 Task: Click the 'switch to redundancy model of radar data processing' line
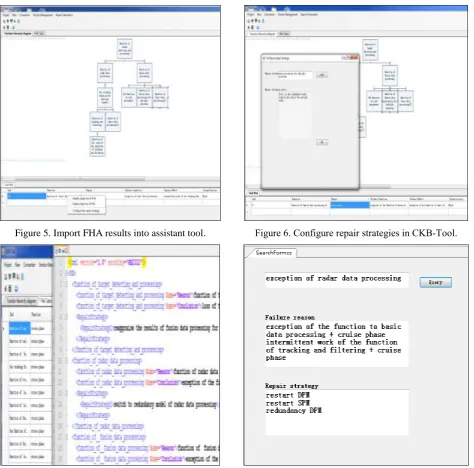149,404
